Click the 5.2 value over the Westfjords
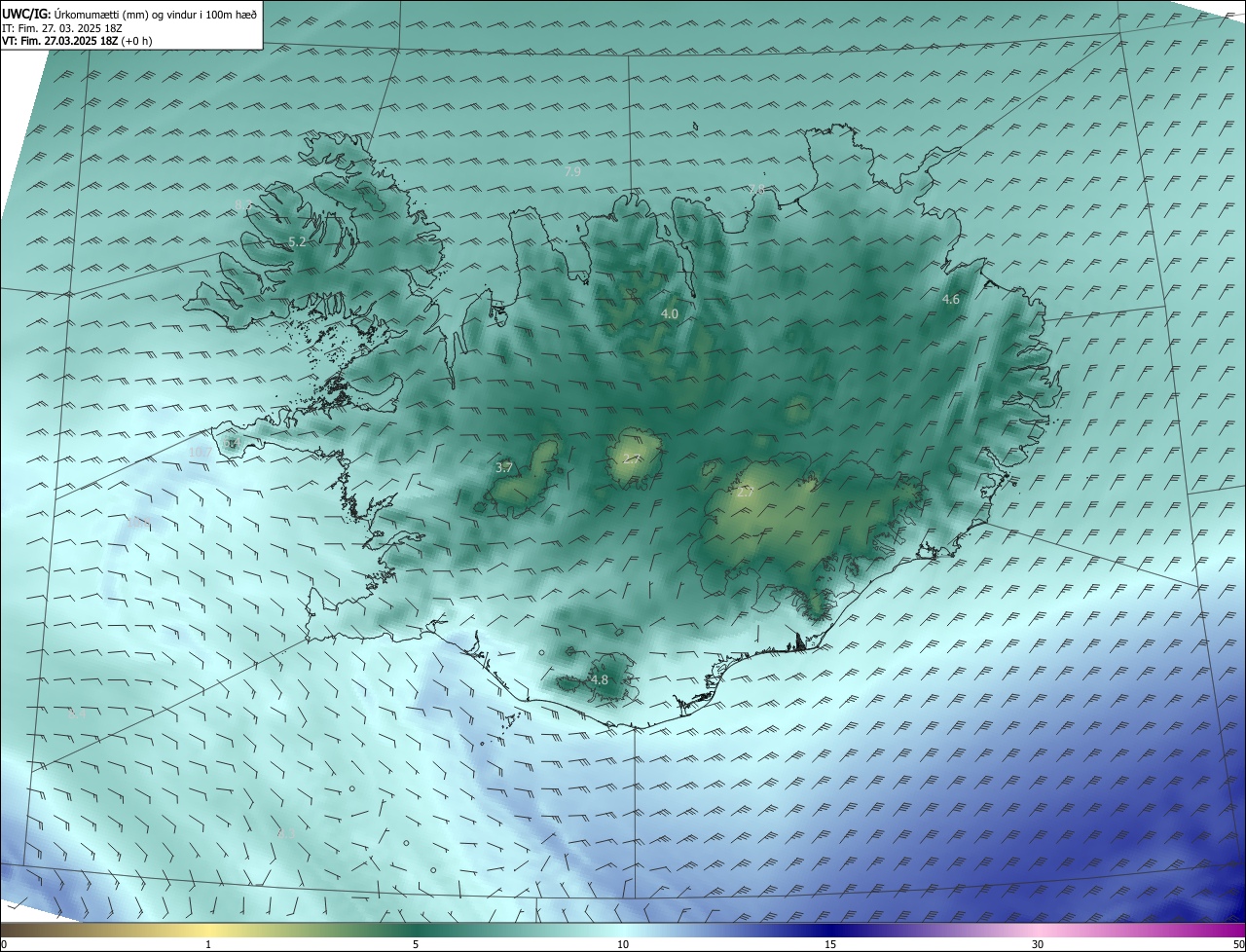This screenshot has height=952, width=1246. point(298,241)
